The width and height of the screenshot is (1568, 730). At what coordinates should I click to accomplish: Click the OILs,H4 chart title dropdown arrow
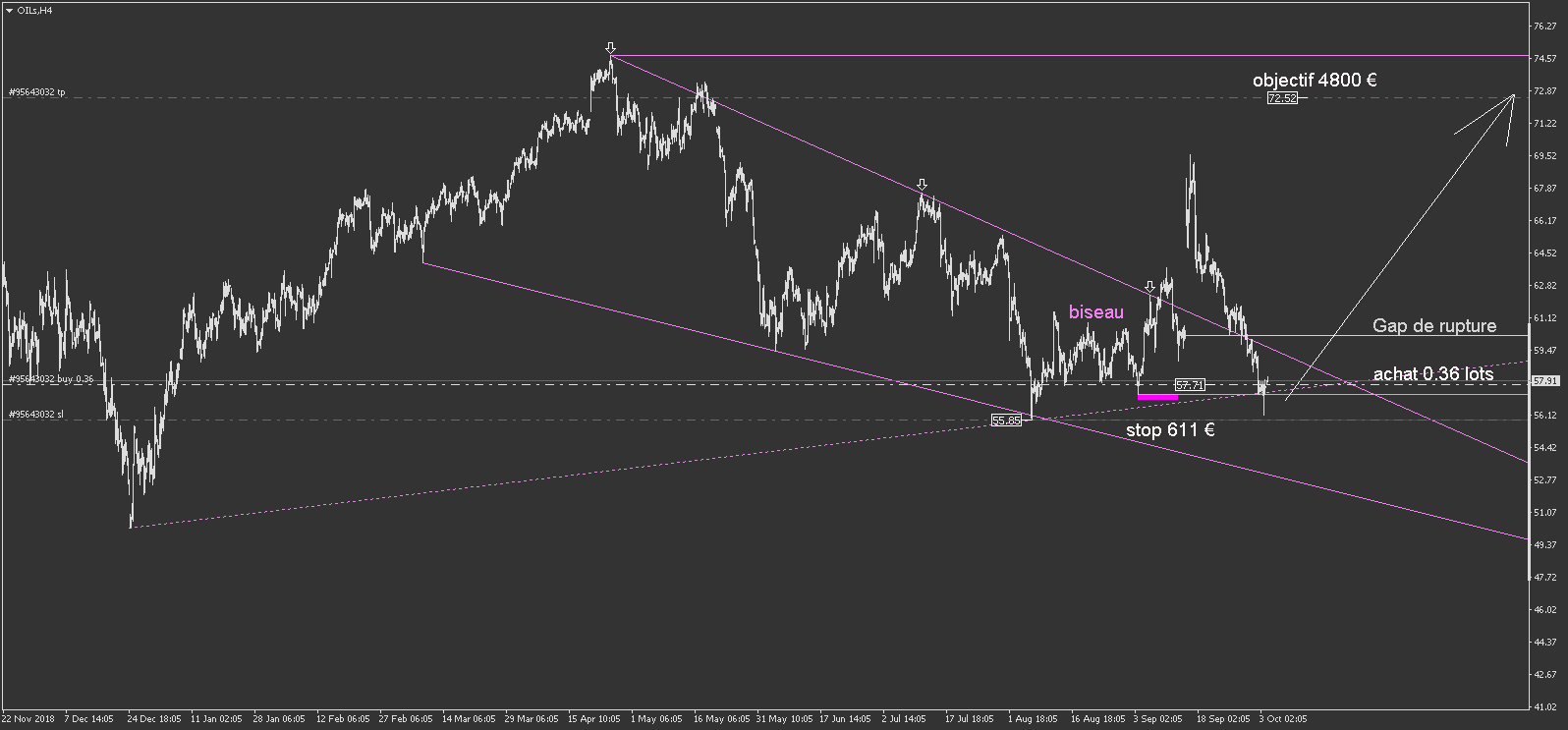(x=10, y=10)
